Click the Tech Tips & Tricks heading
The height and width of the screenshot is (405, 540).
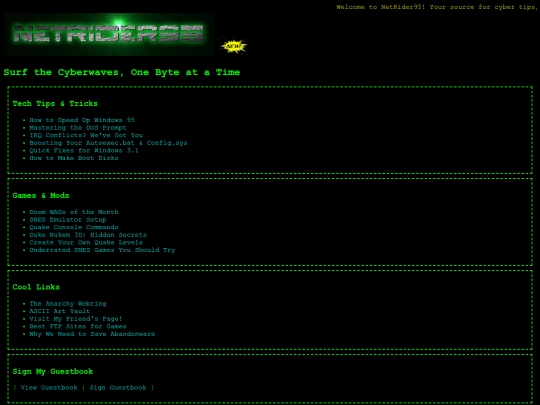[x=55, y=103]
